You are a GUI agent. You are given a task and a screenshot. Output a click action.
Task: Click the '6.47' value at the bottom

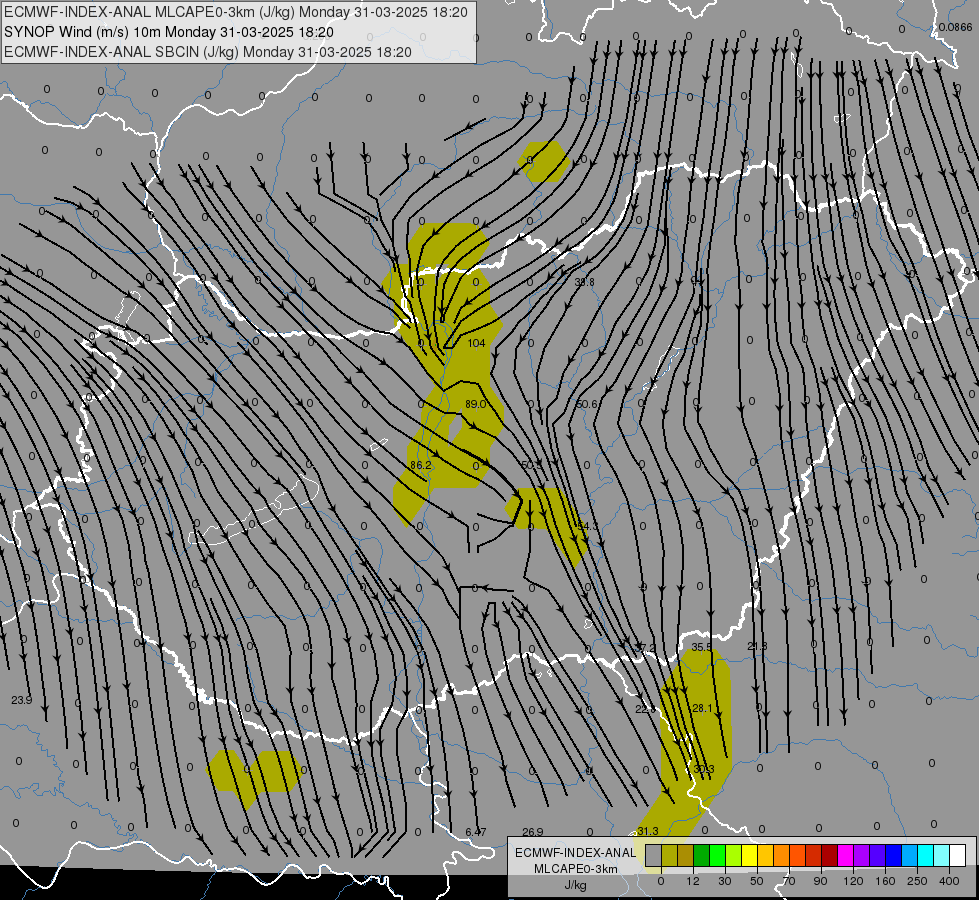(x=475, y=832)
